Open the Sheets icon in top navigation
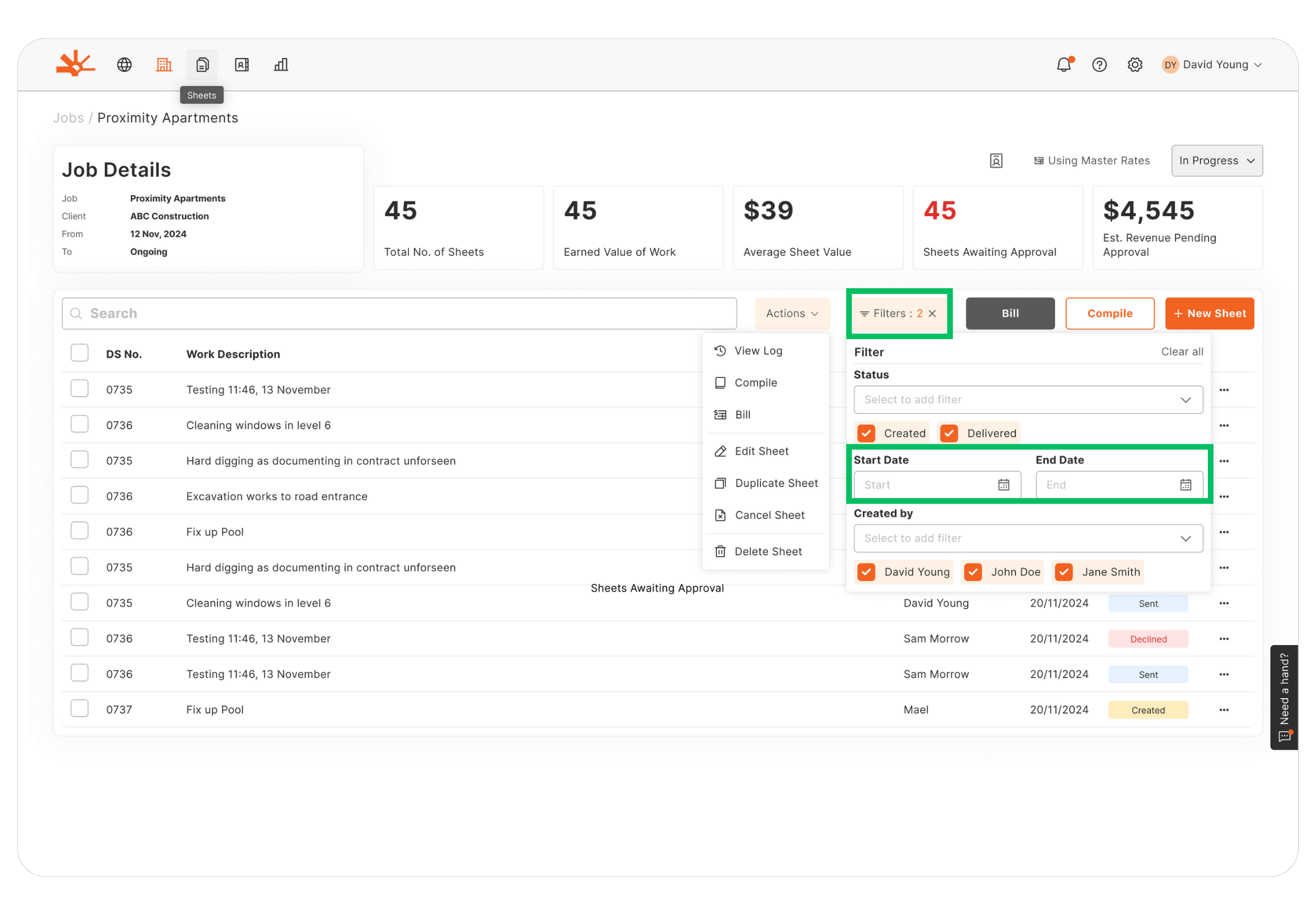 202,65
